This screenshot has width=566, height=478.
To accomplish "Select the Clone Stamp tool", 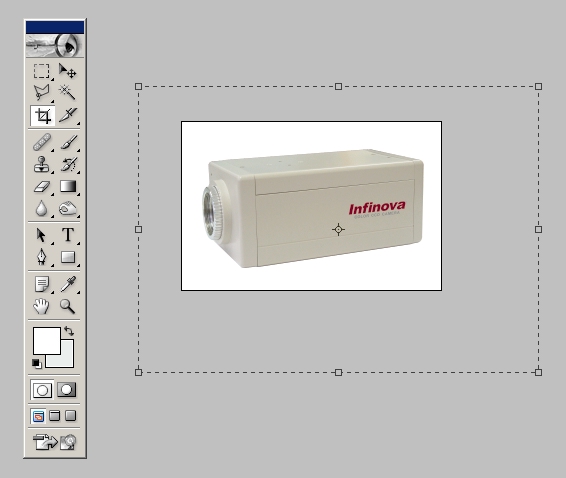I will click(x=42, y=164).
